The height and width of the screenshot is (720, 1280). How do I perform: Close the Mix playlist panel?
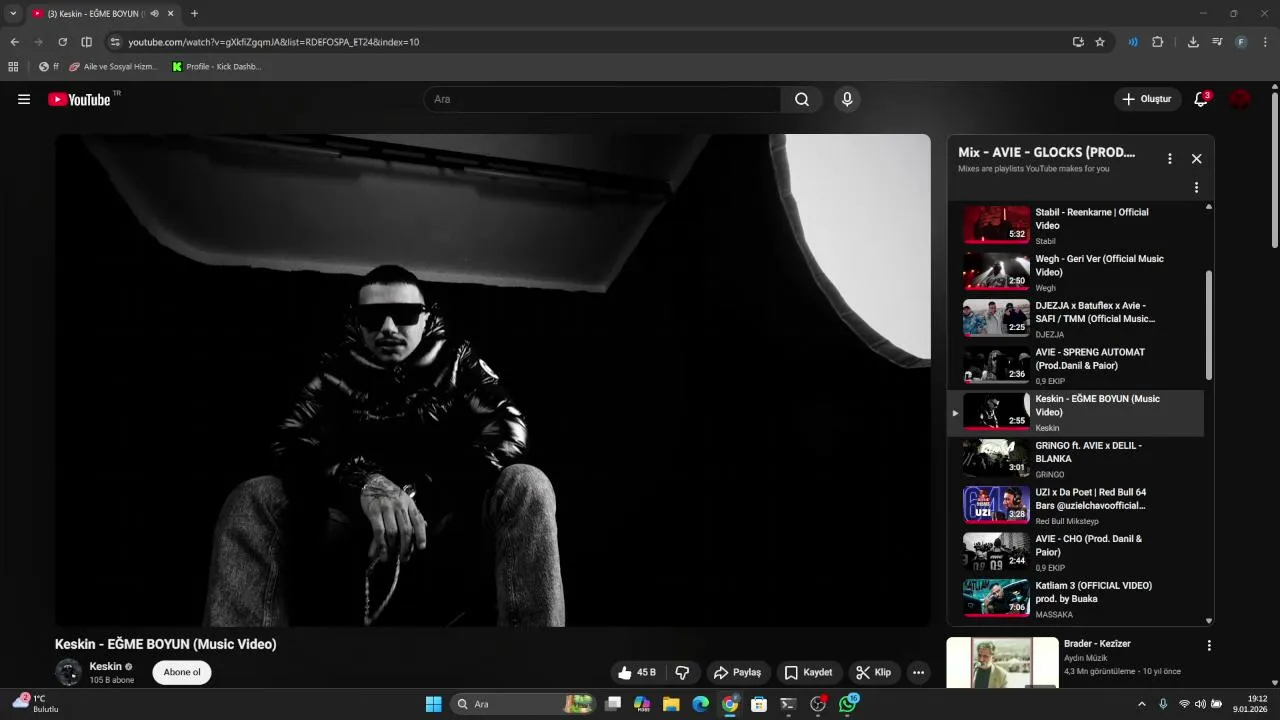click(x=1196, y=158)
